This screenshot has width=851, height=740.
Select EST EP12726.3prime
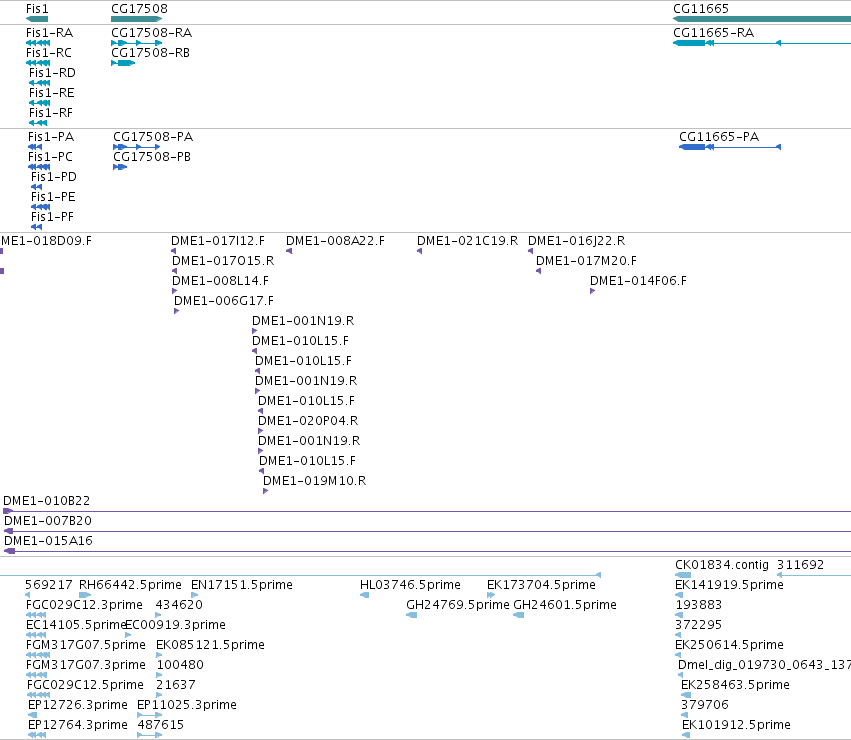click(x=33, y=716)
